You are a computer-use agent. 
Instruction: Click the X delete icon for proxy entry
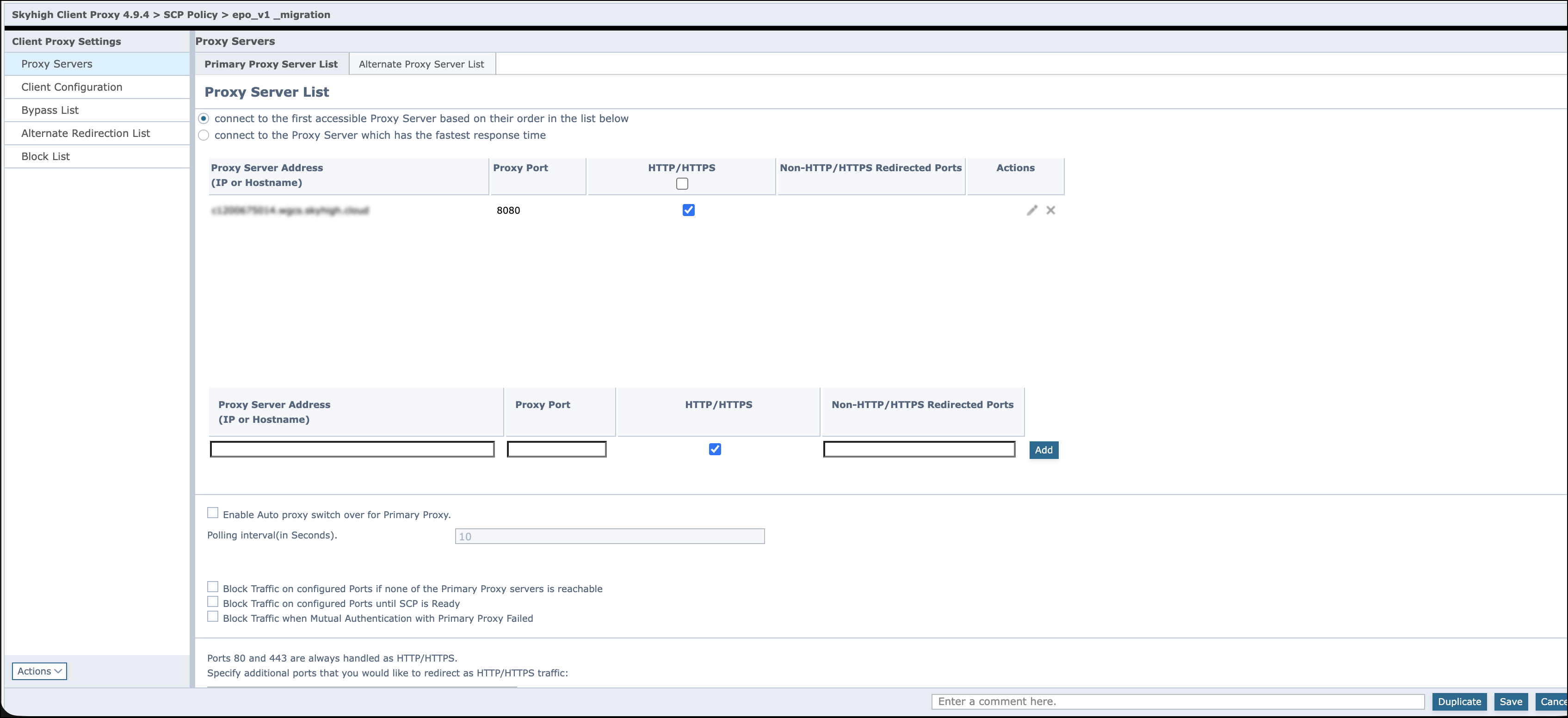tap(1050, 210)
